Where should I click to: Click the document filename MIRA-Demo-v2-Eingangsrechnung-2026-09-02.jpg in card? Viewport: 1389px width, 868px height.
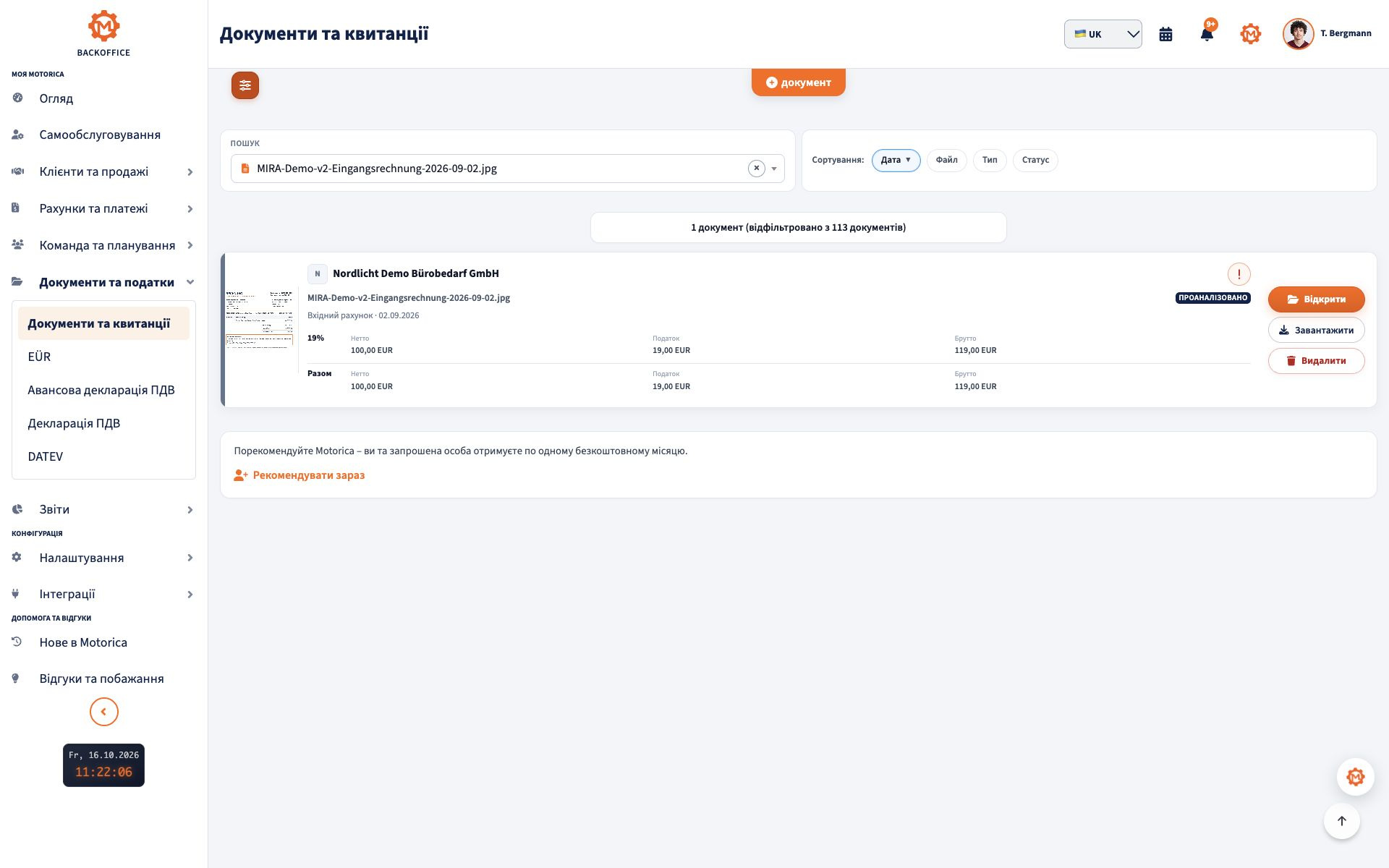(409, 298)
